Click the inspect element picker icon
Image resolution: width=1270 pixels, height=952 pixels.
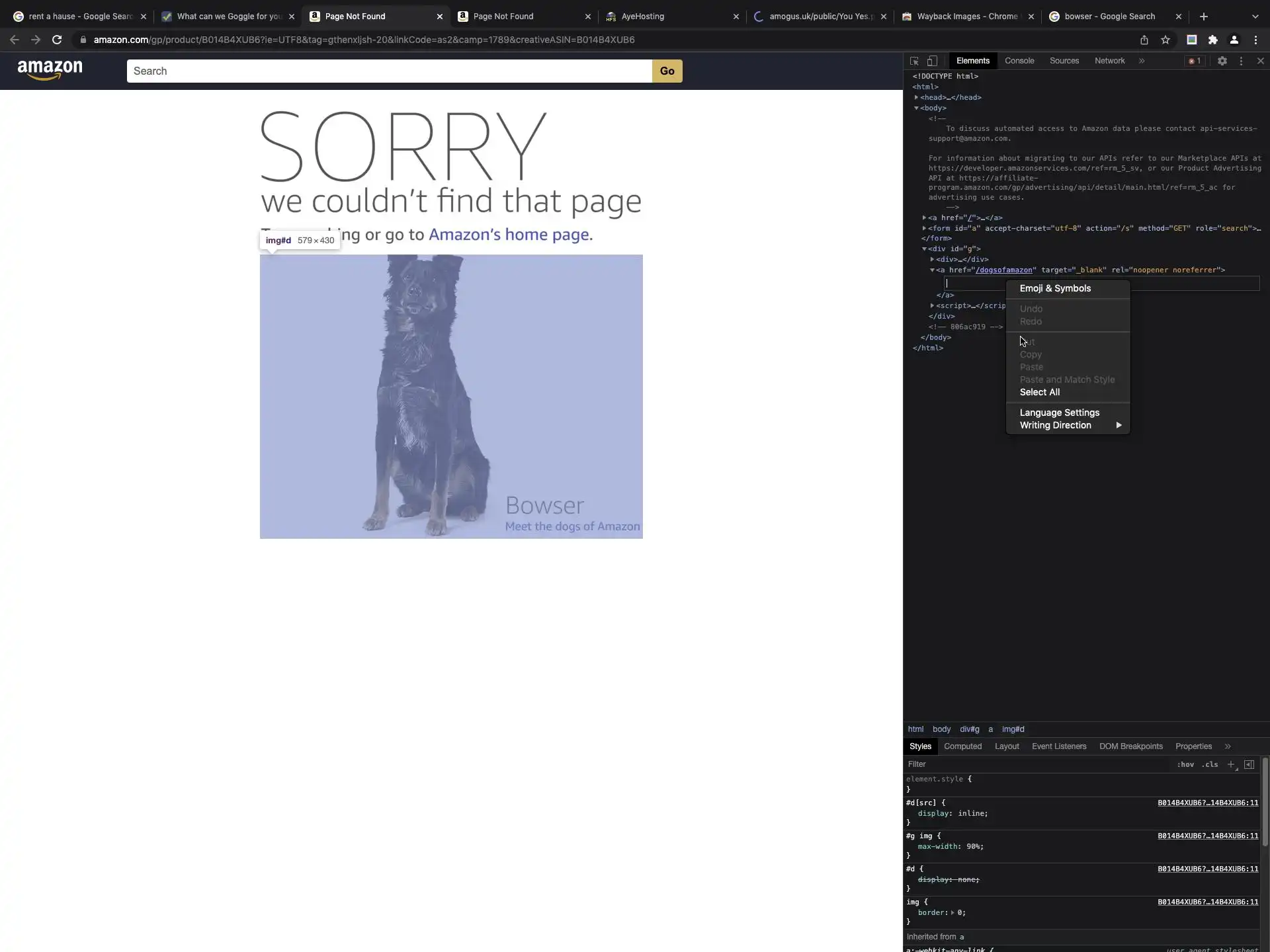[914, 61]
